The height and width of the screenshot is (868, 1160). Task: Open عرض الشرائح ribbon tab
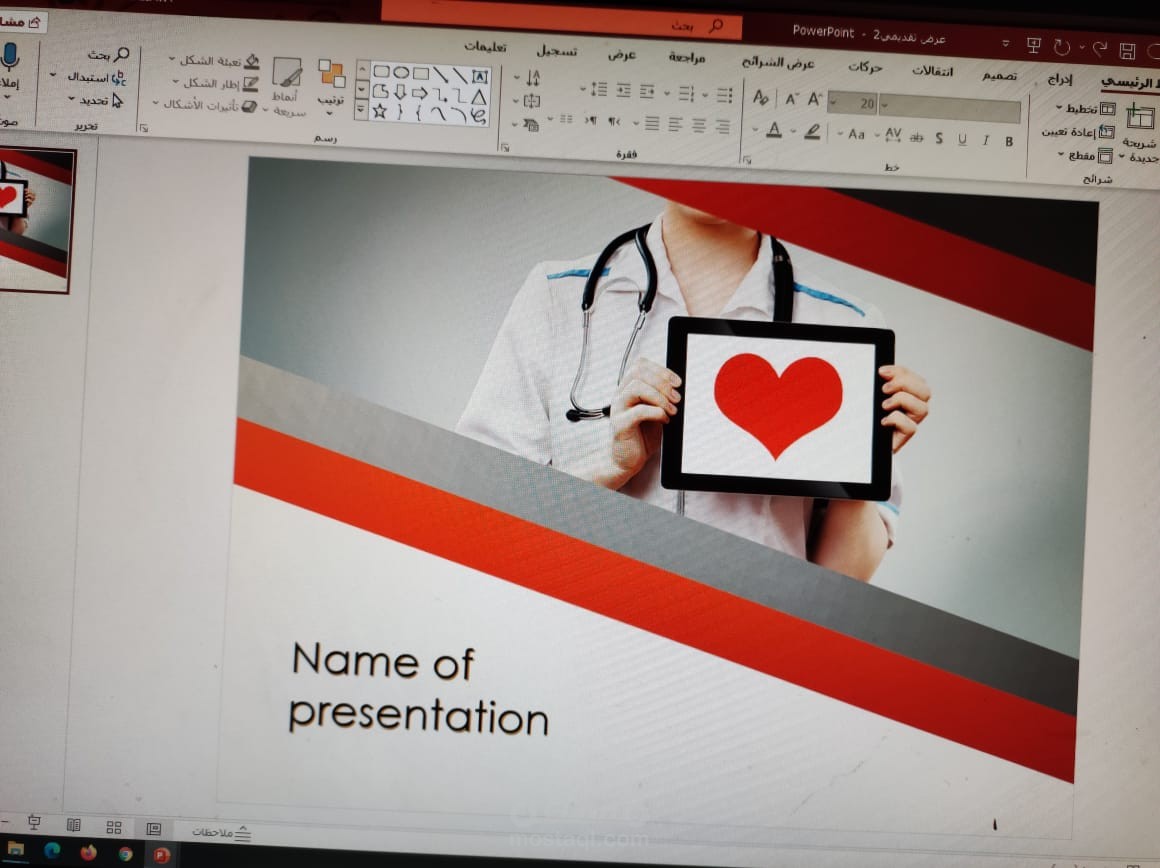[x=778, y=63]
